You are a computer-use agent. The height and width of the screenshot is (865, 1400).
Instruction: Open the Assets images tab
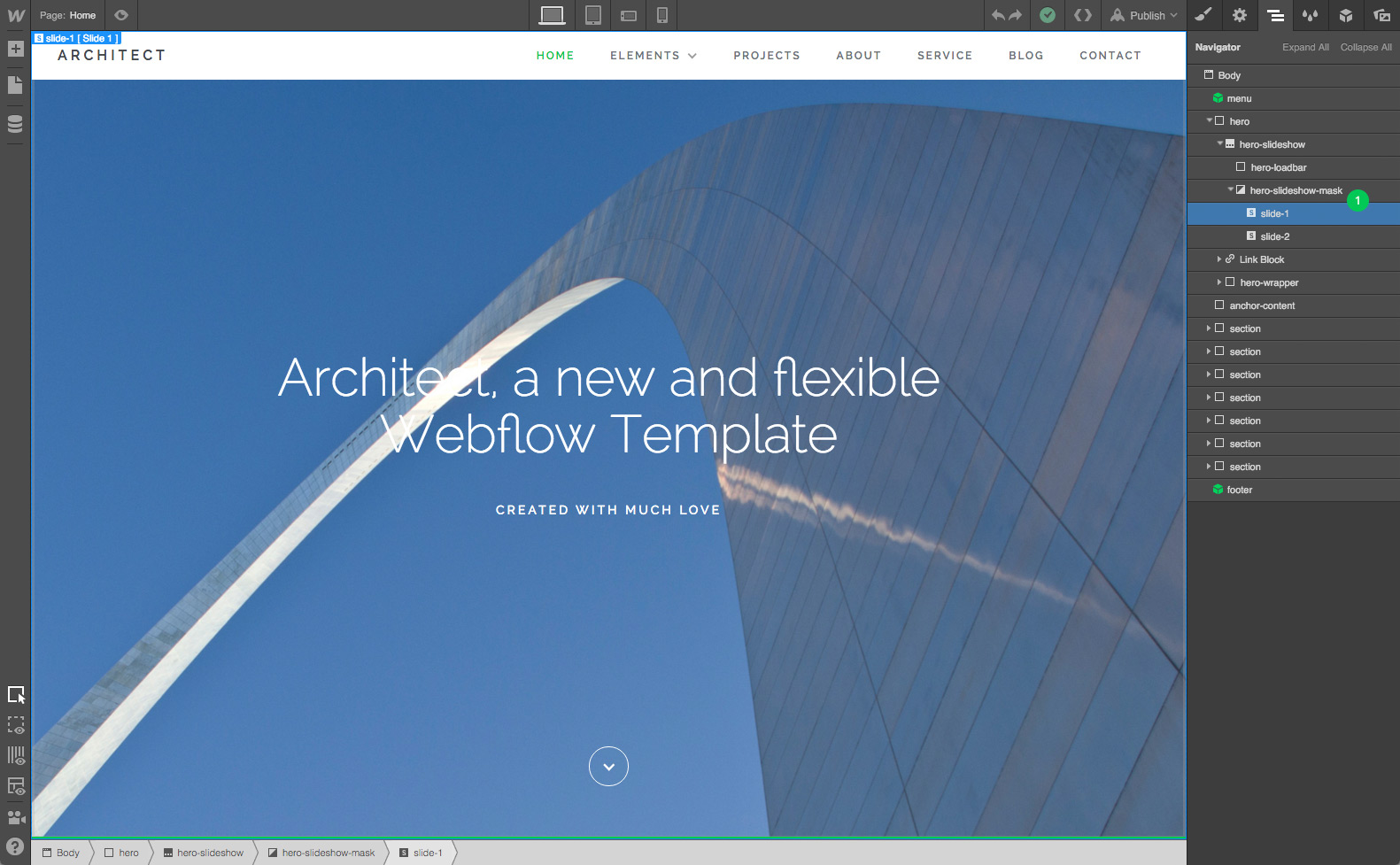pyautogui.click(x=1381, y=15)
